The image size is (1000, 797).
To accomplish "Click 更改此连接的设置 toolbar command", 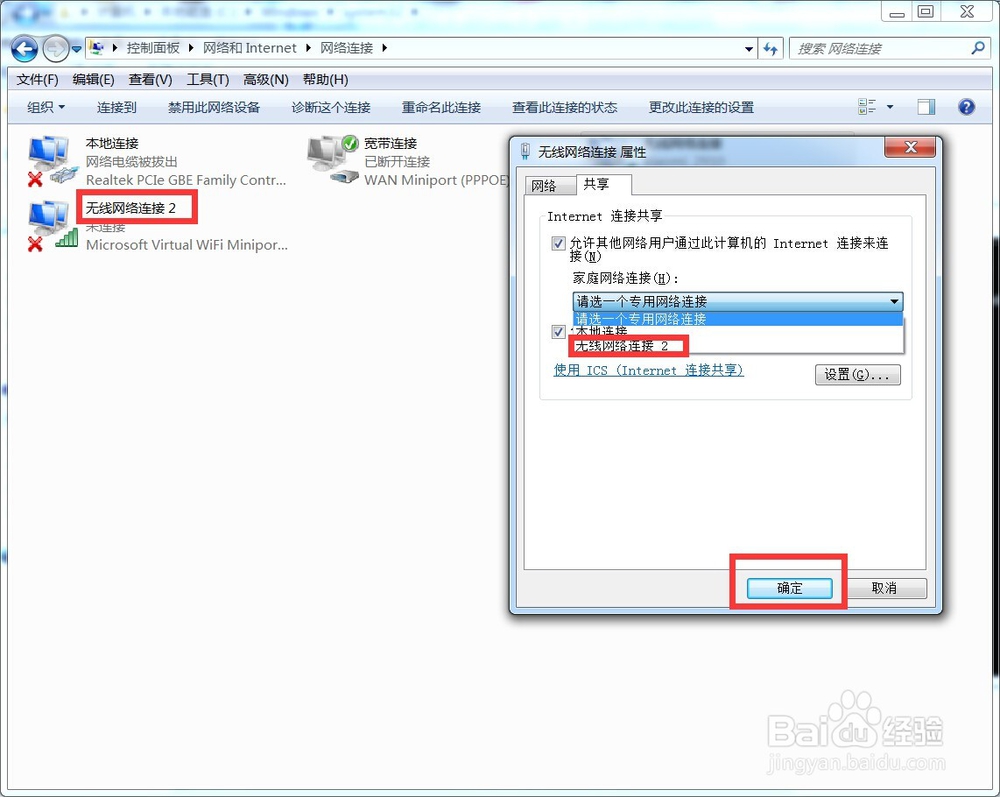I will (x=702, y=107).
